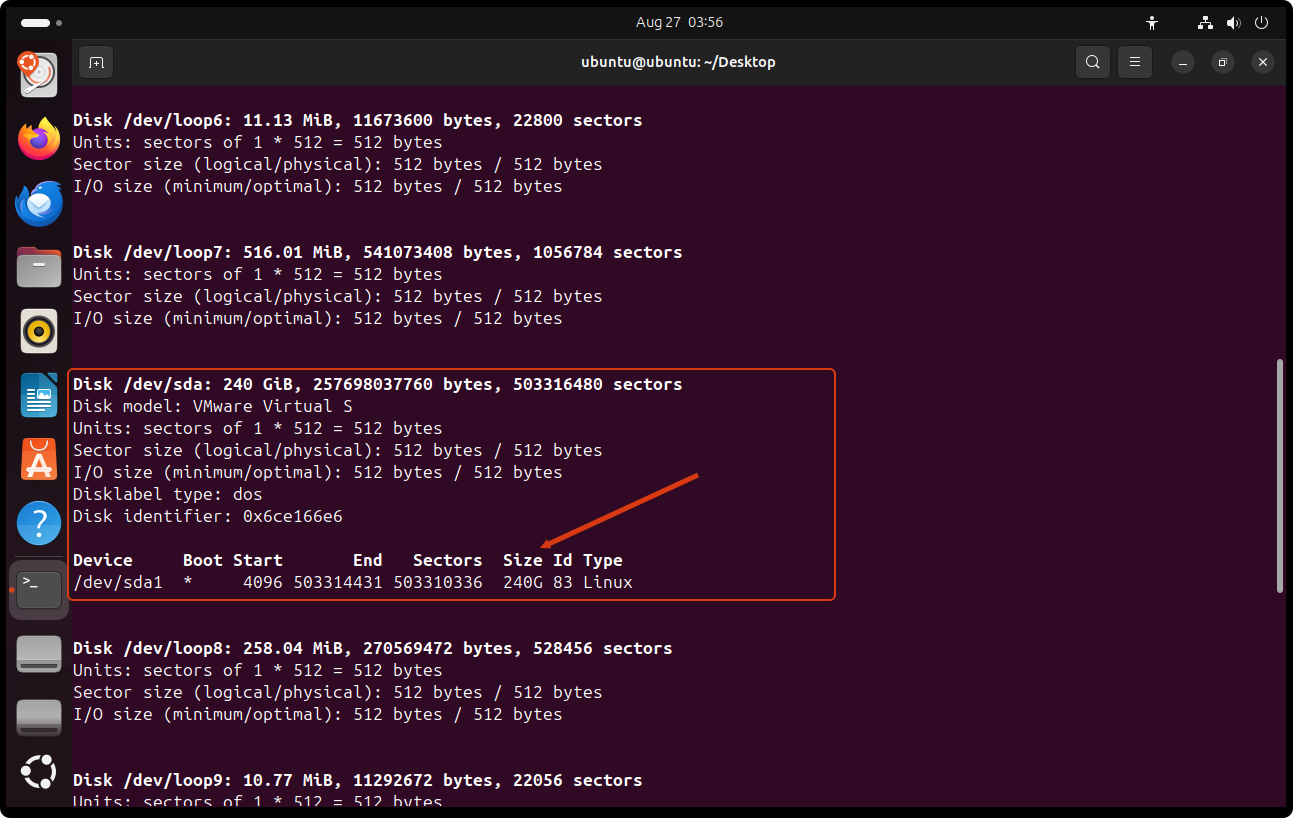Open Firefox from the dock
Image resolution: width=1293 pixels, height=818 pixels.
(39, 139)
